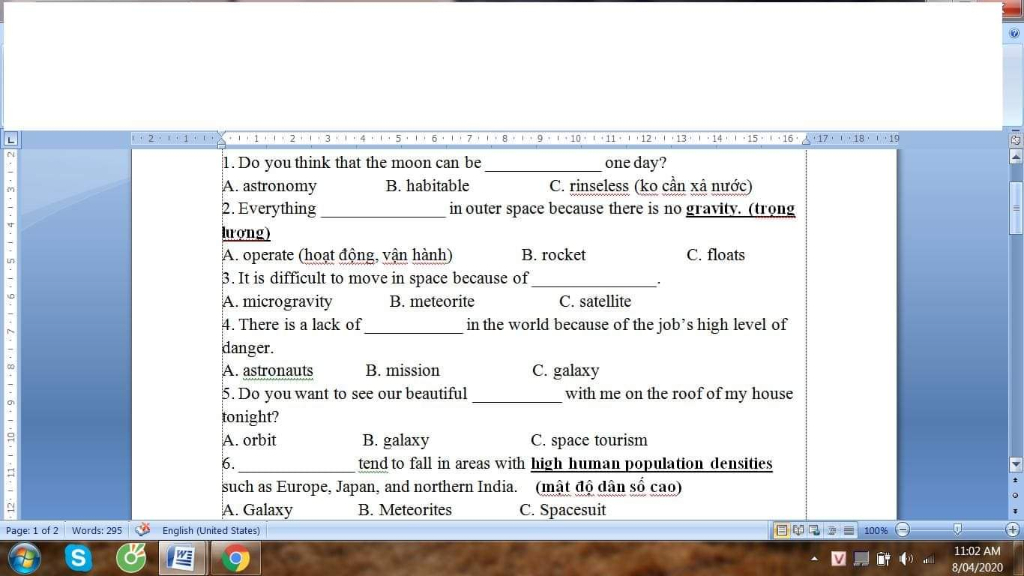This screenshot has height=576, width=1024.
Task: Click the underlined word 'astronauts'
Action: (x=278, y=370)
